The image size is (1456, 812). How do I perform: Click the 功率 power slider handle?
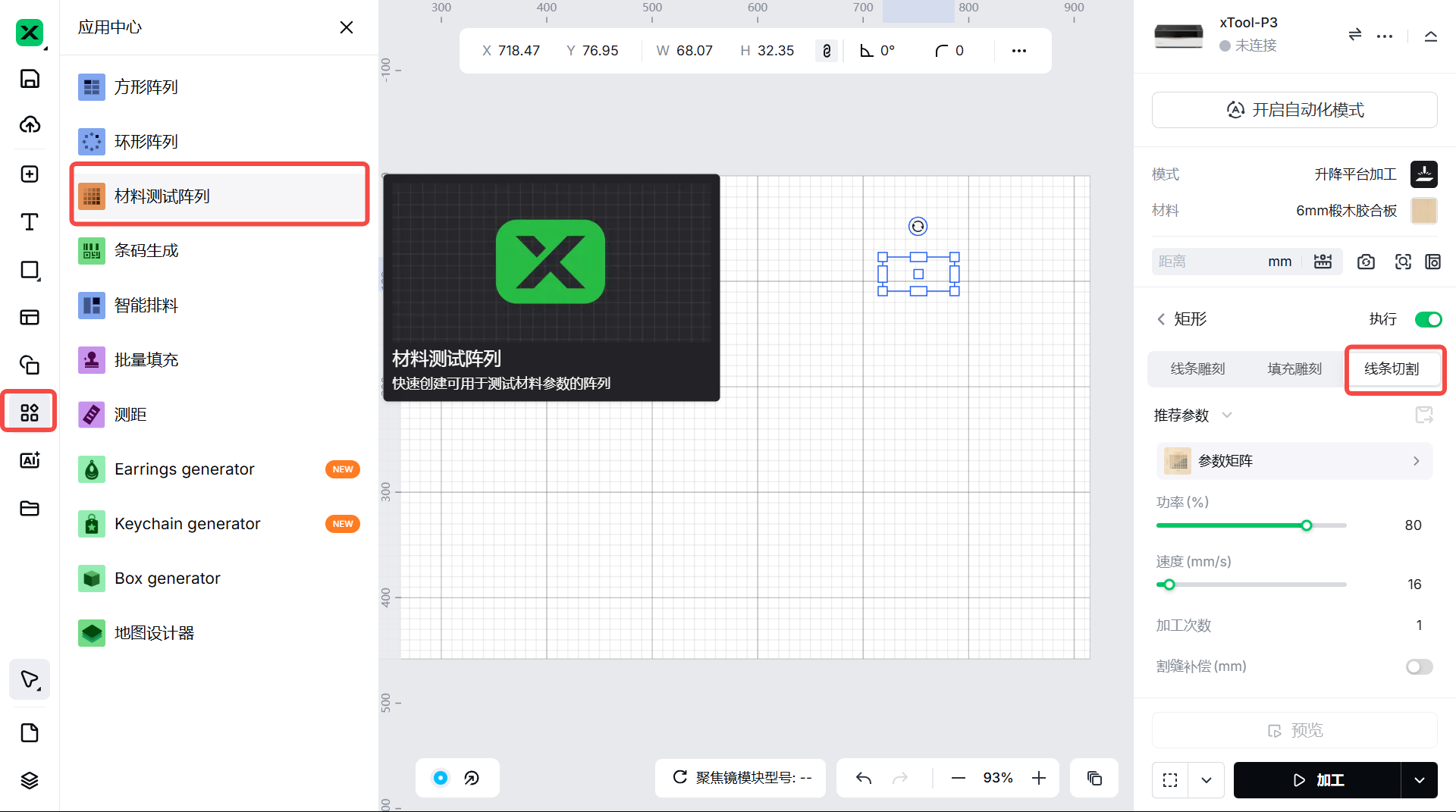pos(1307,525)
